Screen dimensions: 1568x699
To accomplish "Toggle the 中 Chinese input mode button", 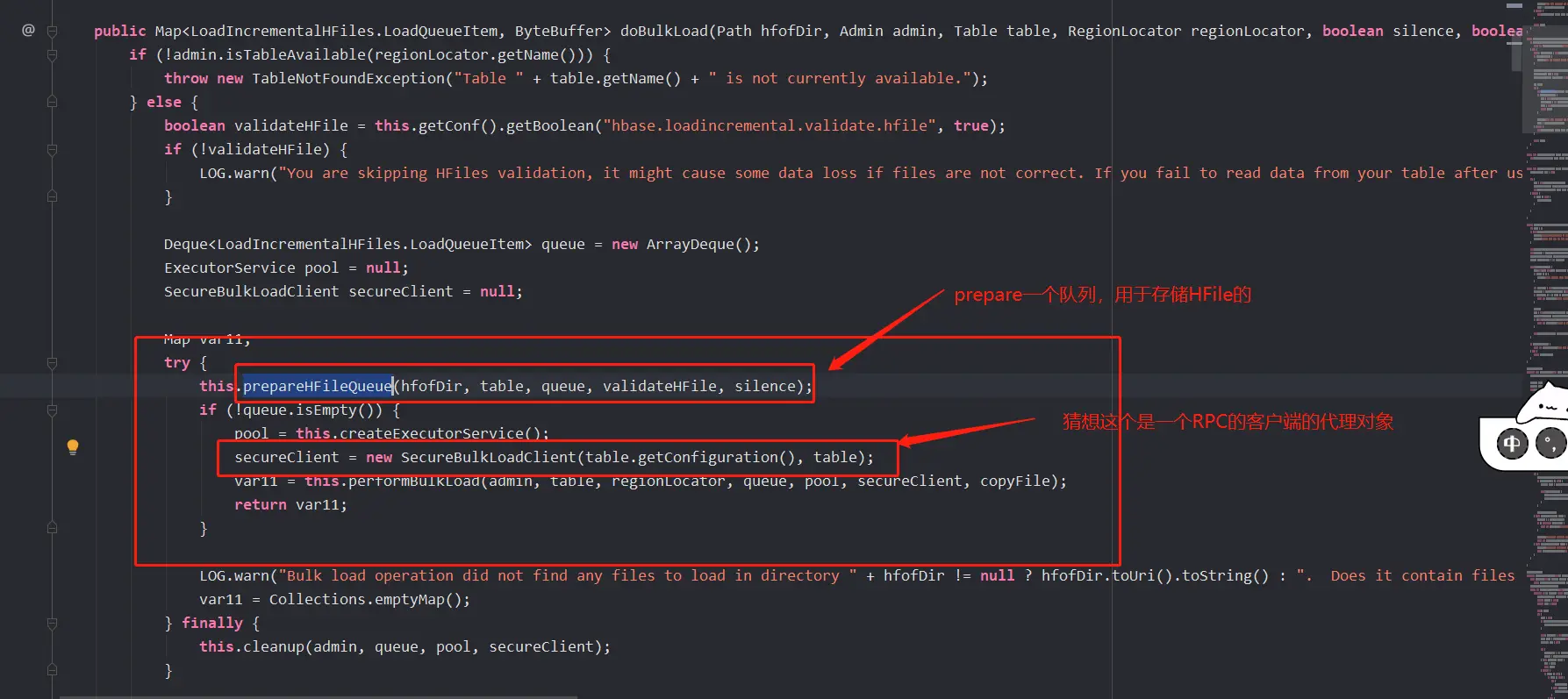I will [1512, 444].
